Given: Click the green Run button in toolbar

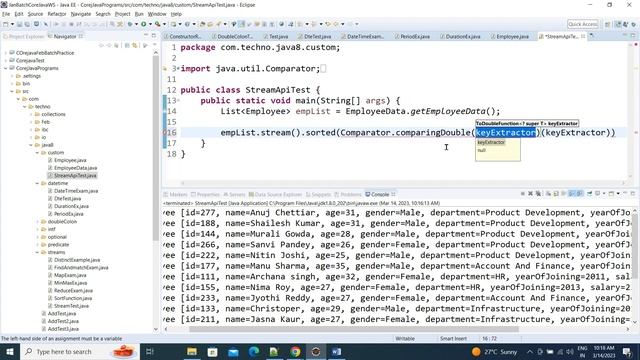Looking at the screenshot, I should 144,24.
